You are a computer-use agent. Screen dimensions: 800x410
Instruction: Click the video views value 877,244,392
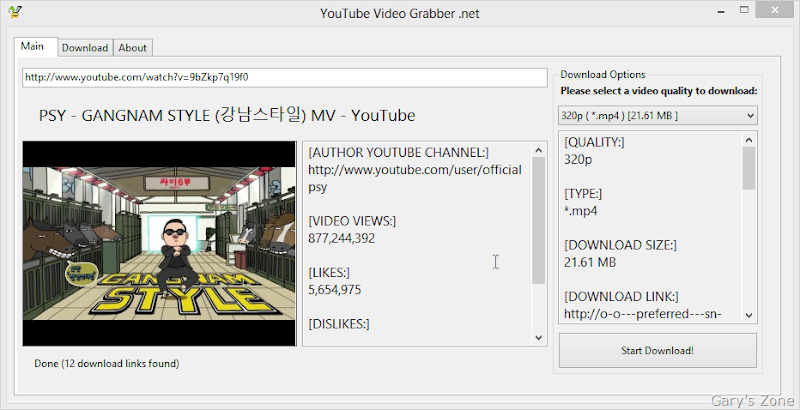341,238
